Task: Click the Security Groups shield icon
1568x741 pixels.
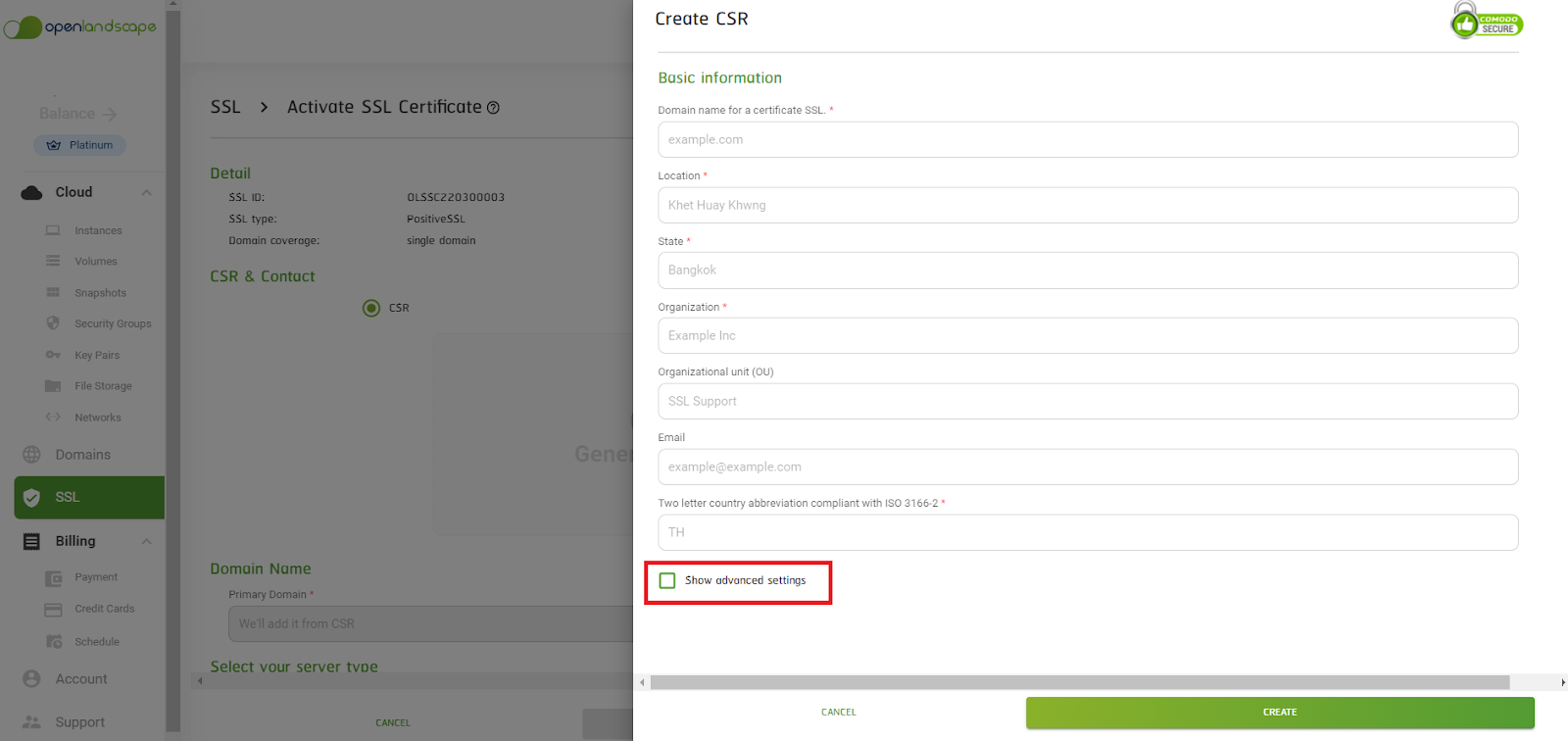Action: pos(53,323)
